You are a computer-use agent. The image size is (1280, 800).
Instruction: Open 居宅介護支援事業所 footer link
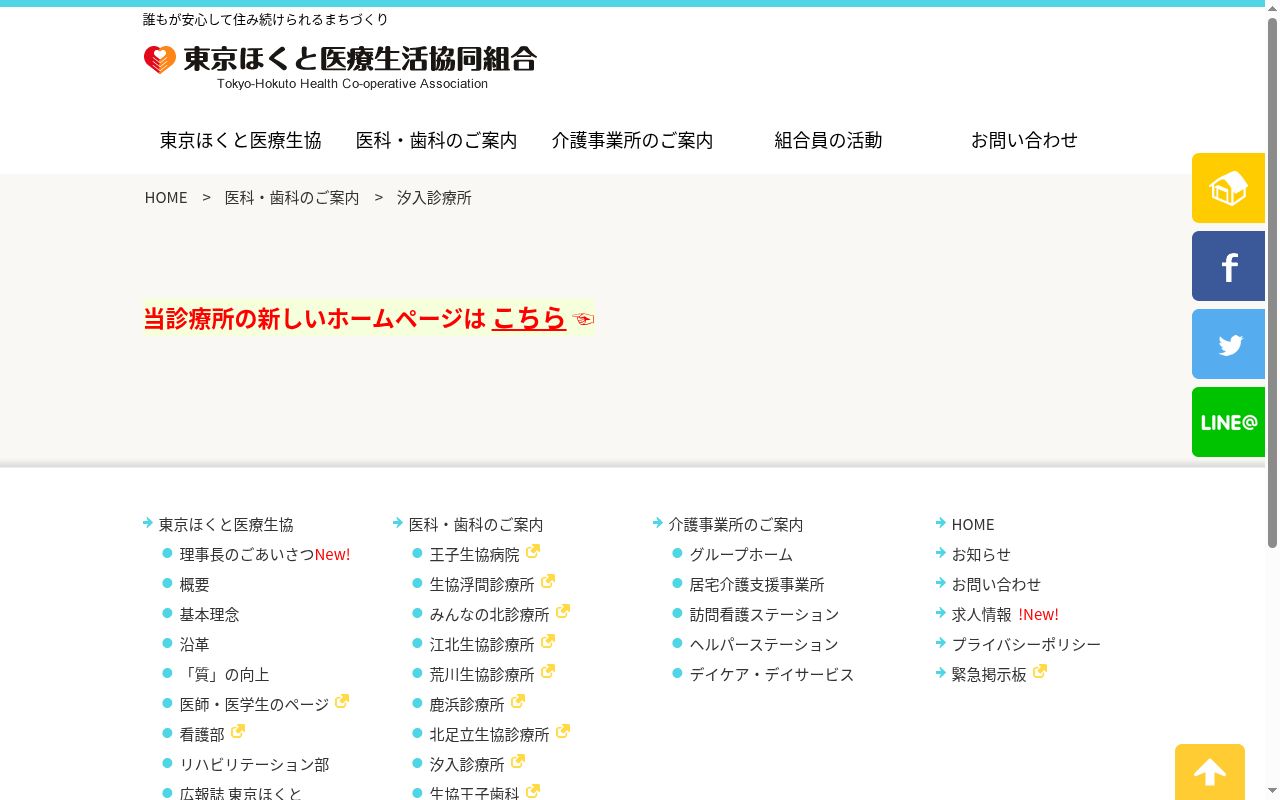757,584
